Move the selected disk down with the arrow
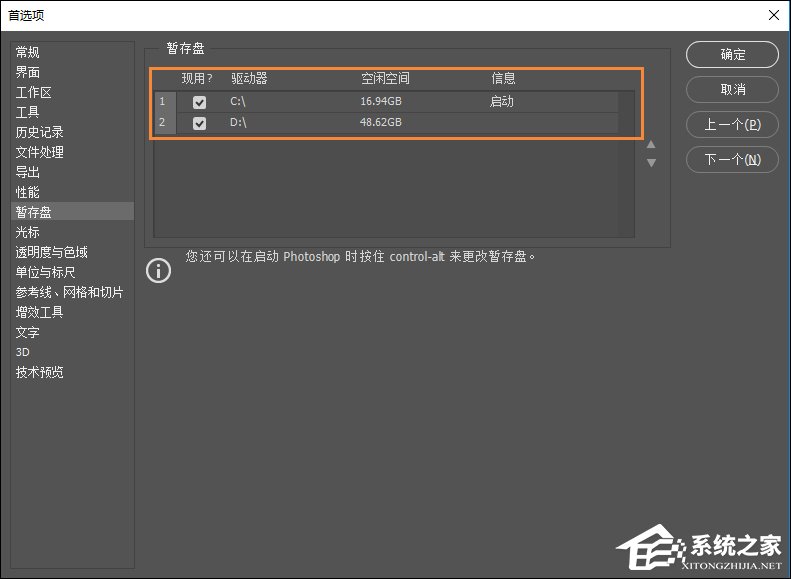Image resolution: width=791 pixels, height=579 pixels. [x=651, y=162]
